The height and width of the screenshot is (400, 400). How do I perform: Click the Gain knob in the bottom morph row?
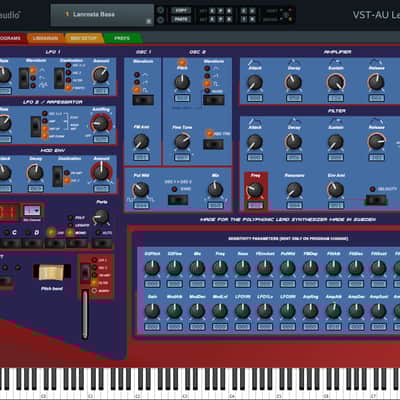(x=152, y=311)
